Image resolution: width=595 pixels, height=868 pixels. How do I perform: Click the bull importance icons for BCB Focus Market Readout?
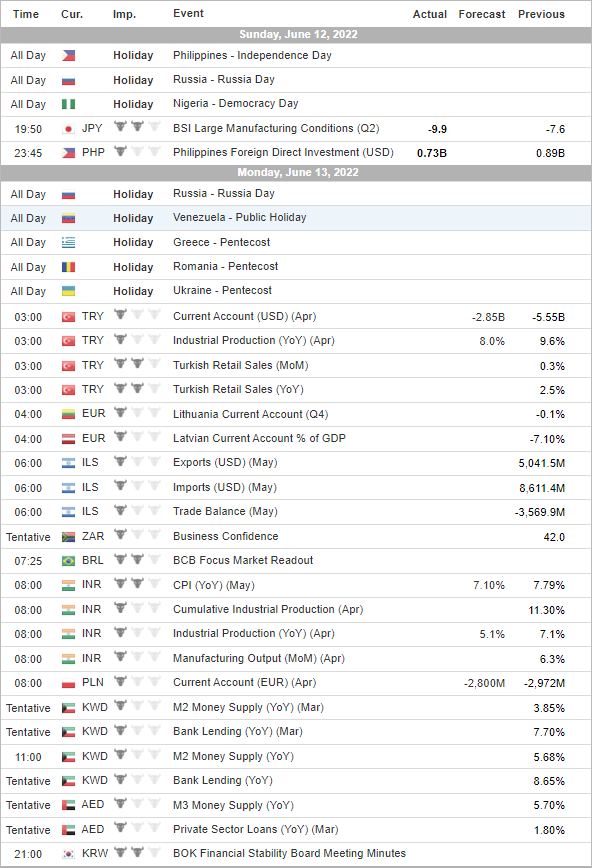[137, 559]
